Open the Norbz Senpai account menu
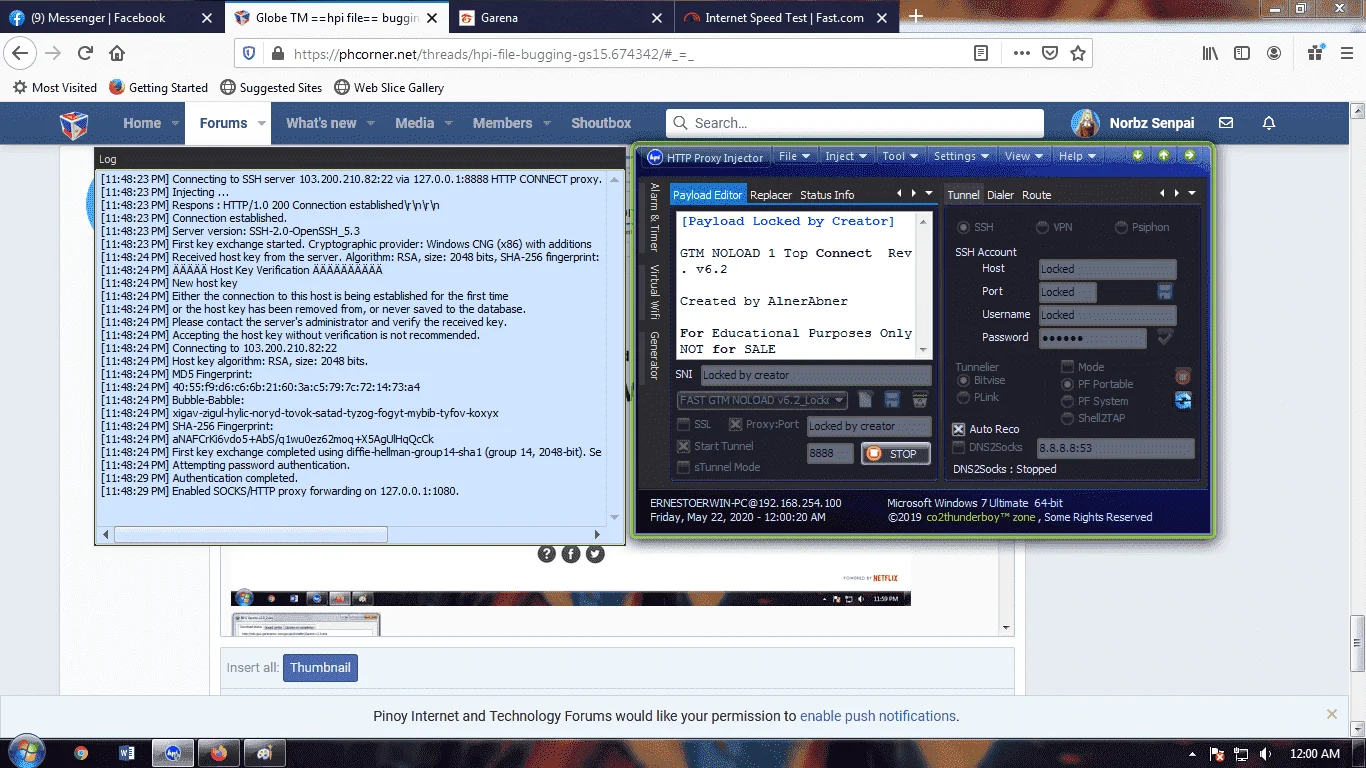 click(1133, 123)
